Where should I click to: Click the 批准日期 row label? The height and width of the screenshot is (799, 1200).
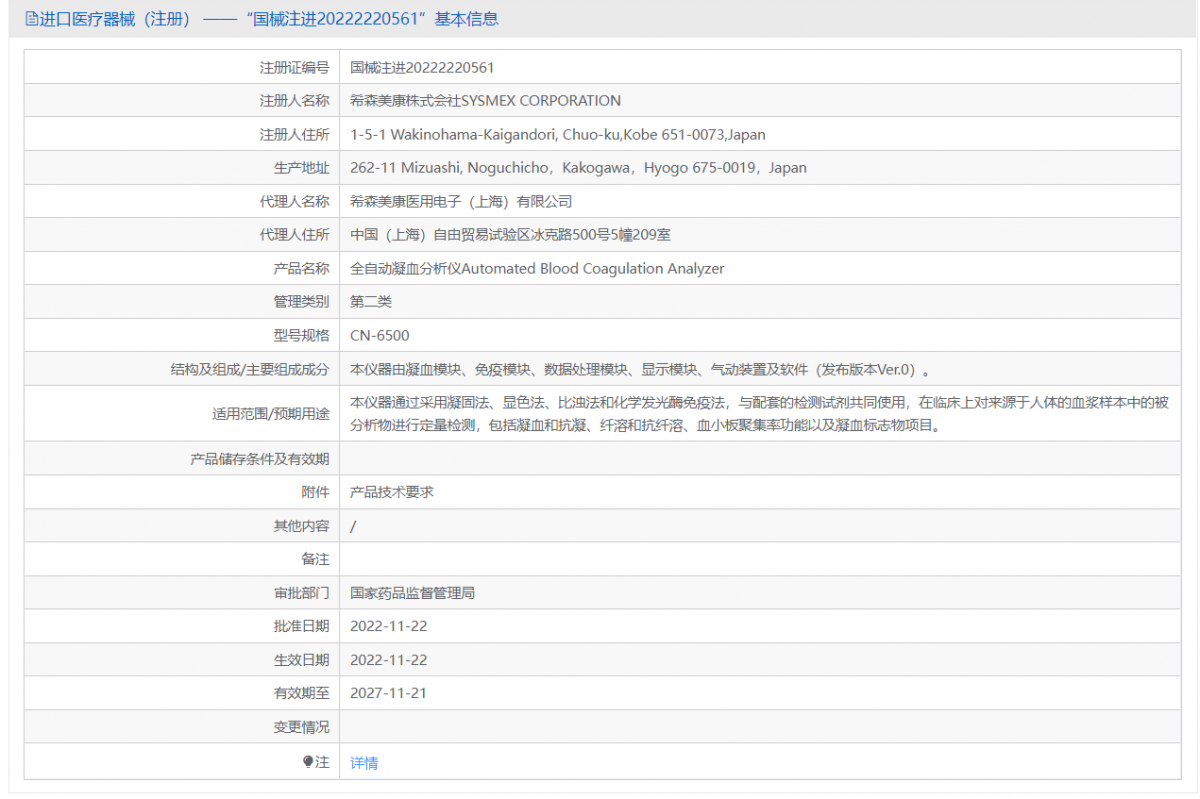[x=301, y=627]
